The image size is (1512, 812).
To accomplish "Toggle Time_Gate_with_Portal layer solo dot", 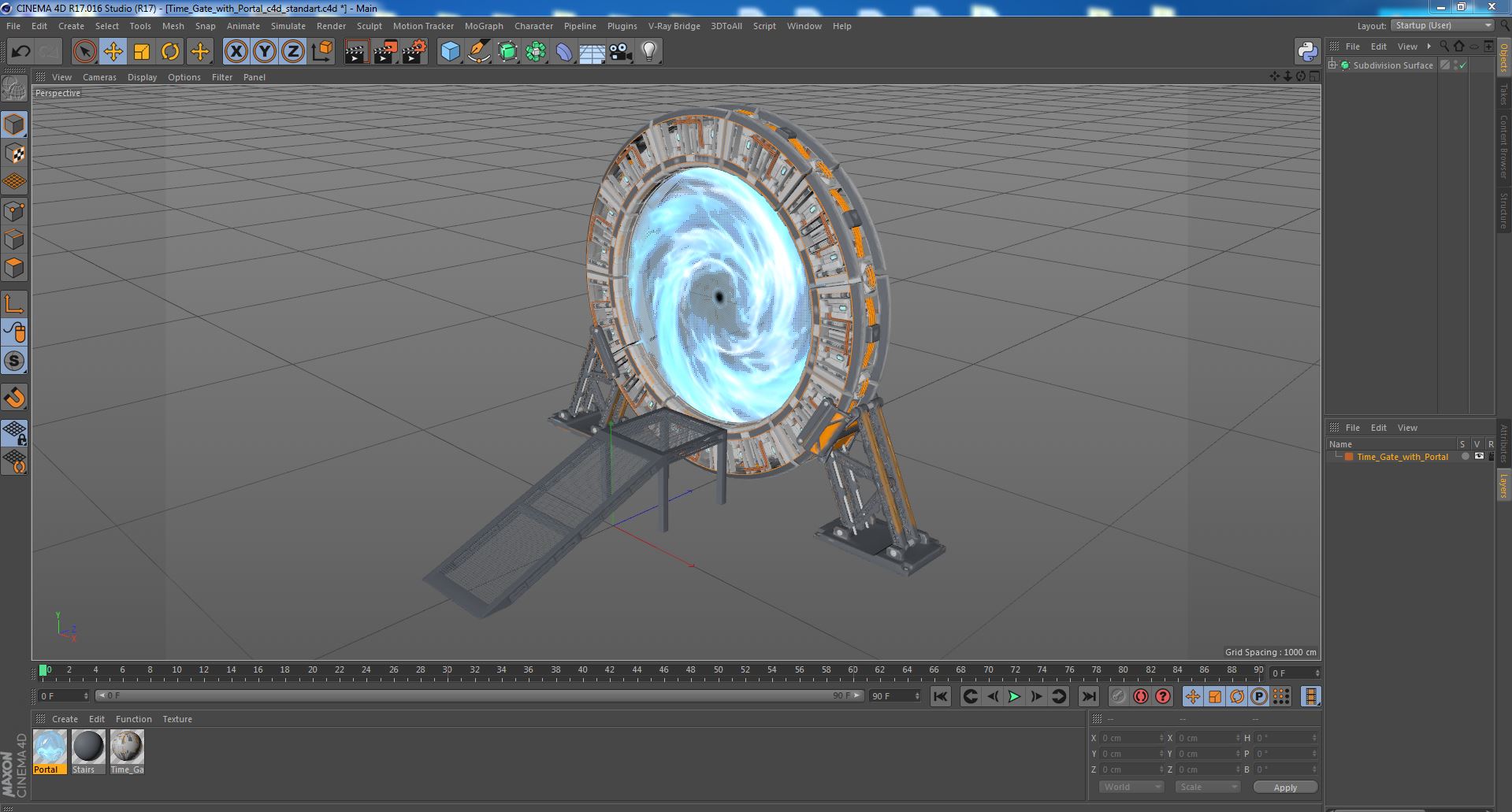I will (1465, 457).
